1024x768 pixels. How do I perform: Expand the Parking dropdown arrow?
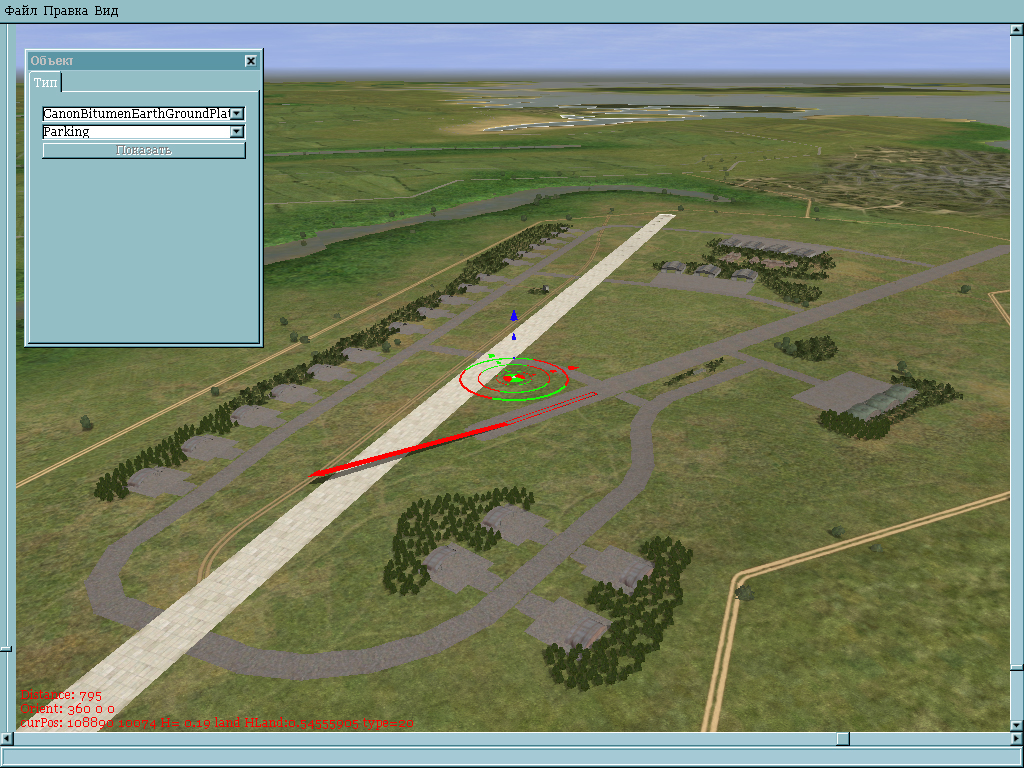(237, 132)
